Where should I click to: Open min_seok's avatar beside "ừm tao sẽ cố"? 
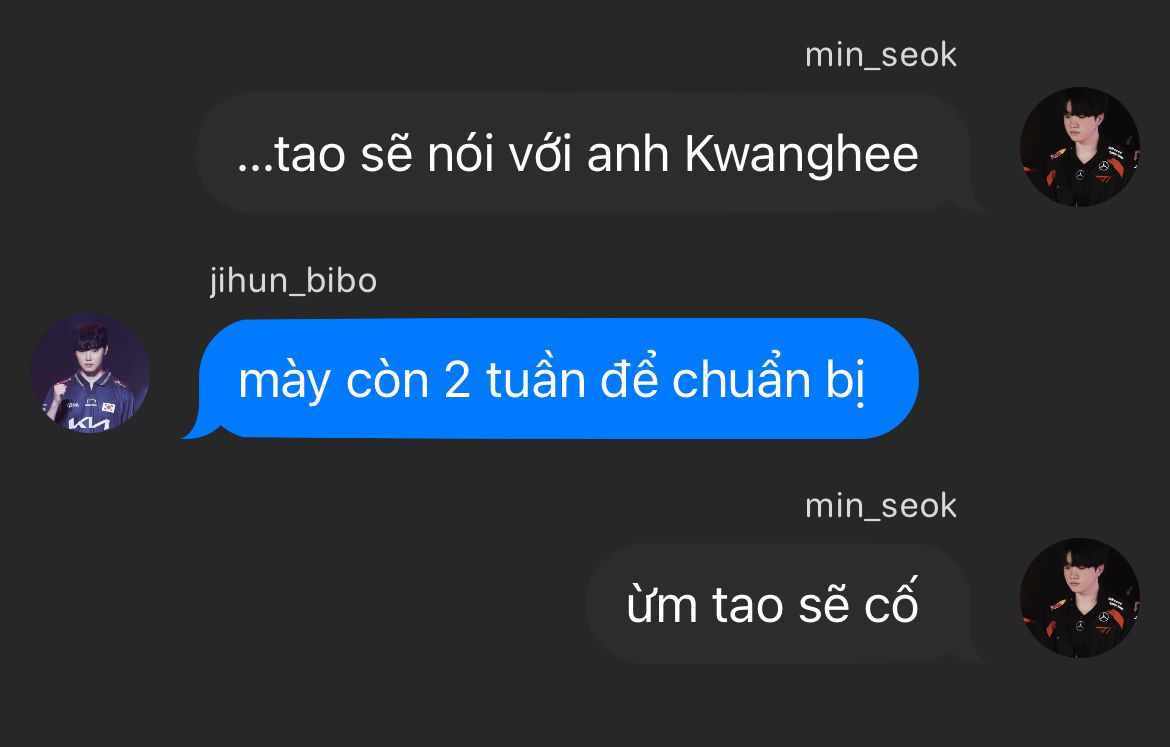click(x=1080, y=598)
